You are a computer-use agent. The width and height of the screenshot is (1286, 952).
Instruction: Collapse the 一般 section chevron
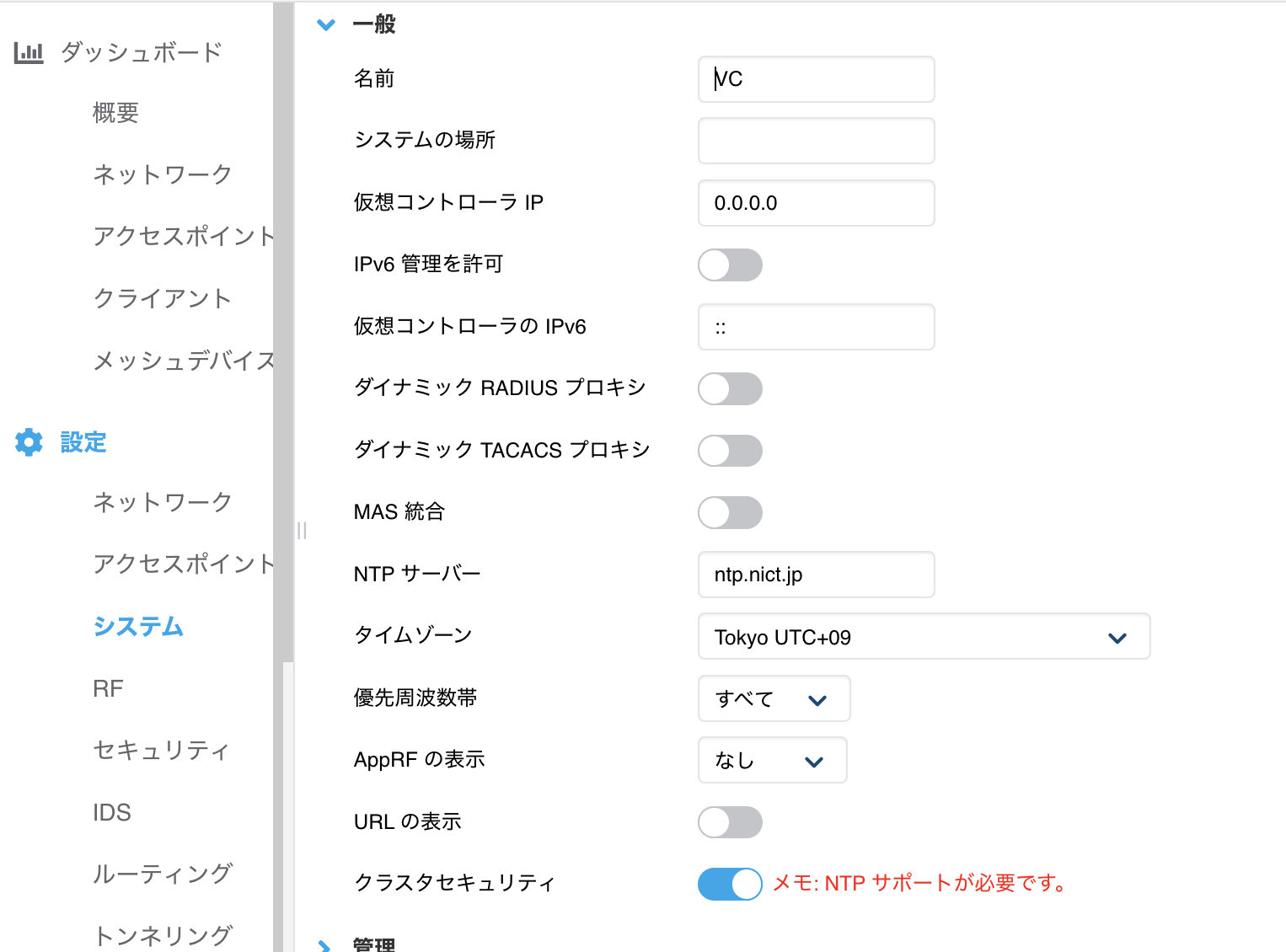326,25
